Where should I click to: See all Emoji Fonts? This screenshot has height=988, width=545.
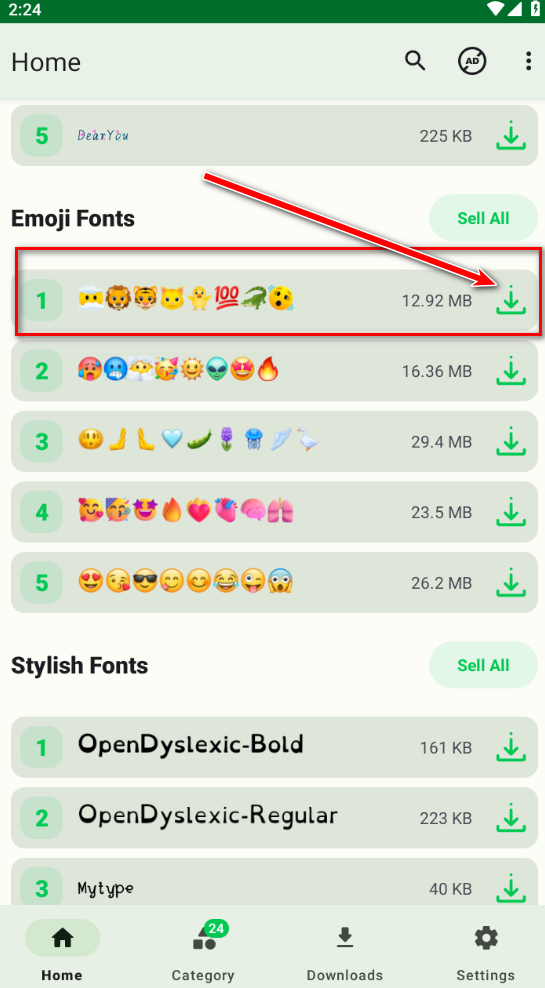click(x=483, y=218)
